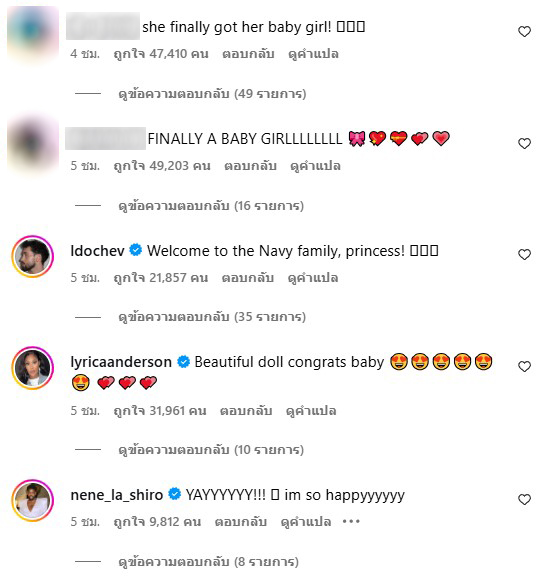
Task: Like the "she finally got her baby girl" comment
Action: pos(524,32)
